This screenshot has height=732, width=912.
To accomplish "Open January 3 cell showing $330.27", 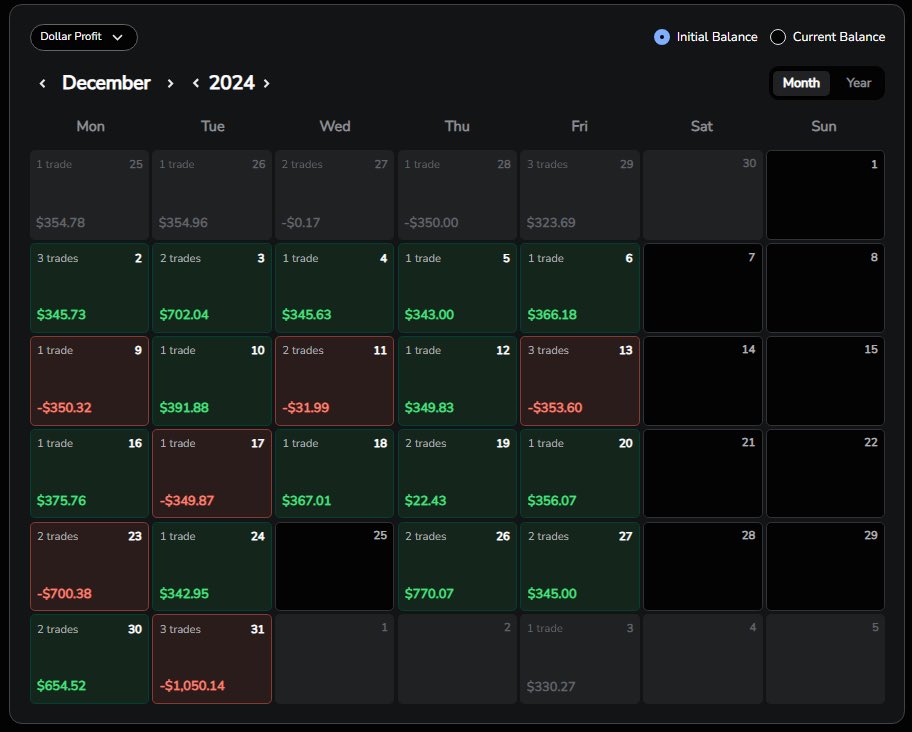I will pyautogui.click(x=580, y=659).
